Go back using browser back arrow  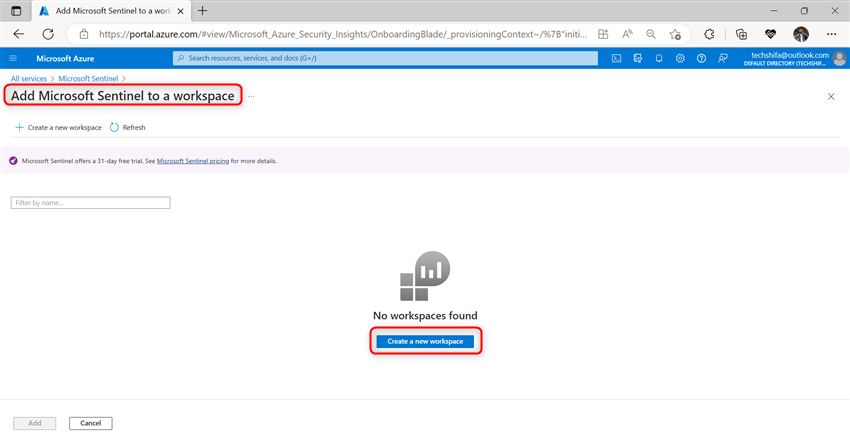[x=19, y=34]
